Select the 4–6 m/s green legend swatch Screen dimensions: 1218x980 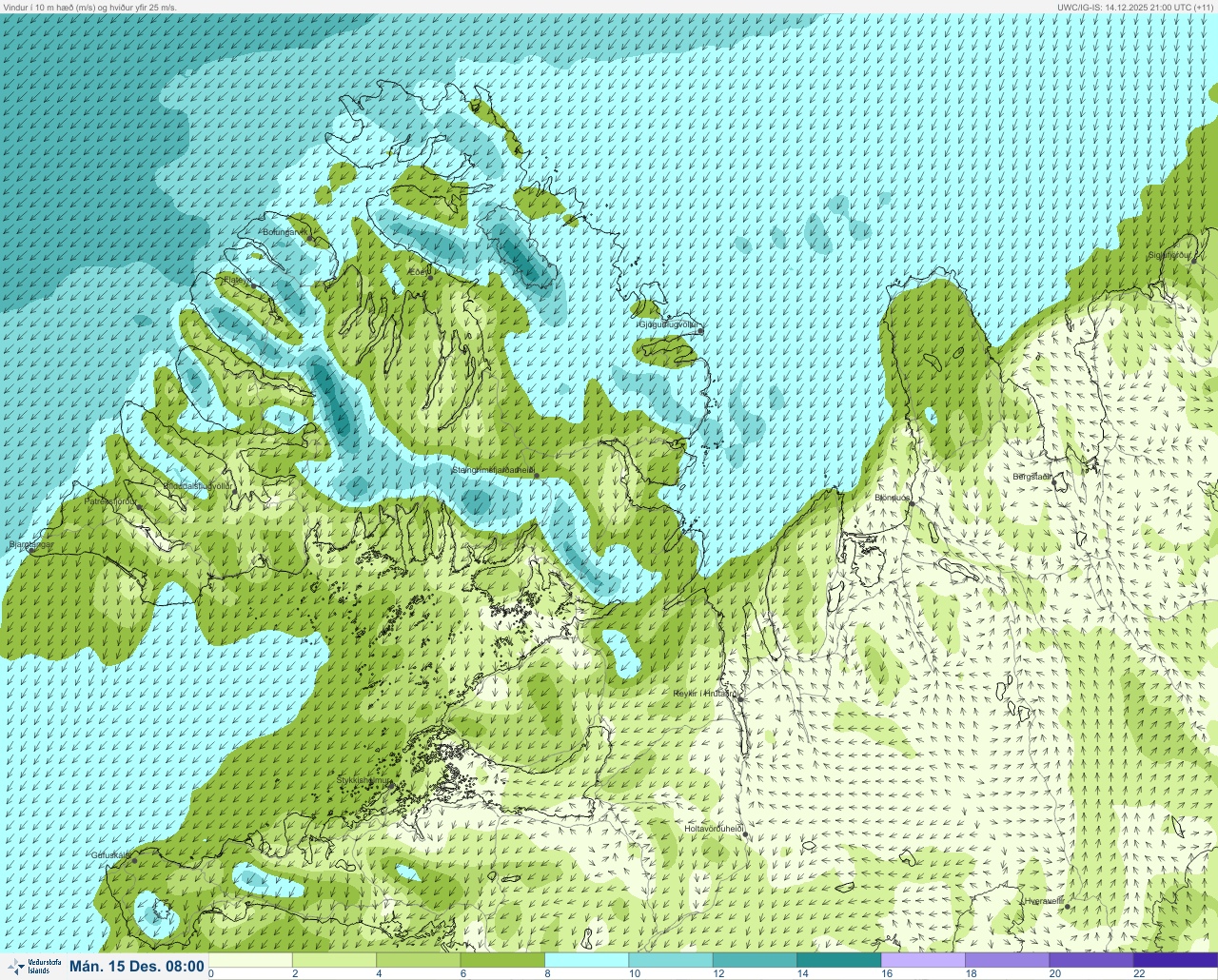coord(419,960)
